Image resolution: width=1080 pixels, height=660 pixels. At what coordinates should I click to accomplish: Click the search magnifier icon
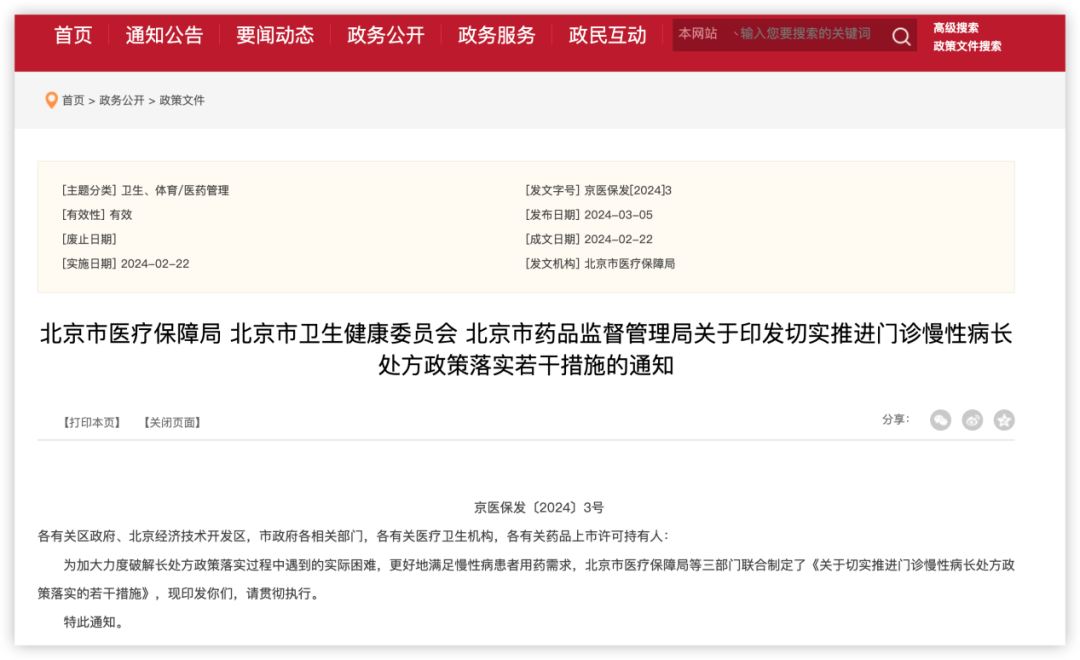(x=901, y=36)
